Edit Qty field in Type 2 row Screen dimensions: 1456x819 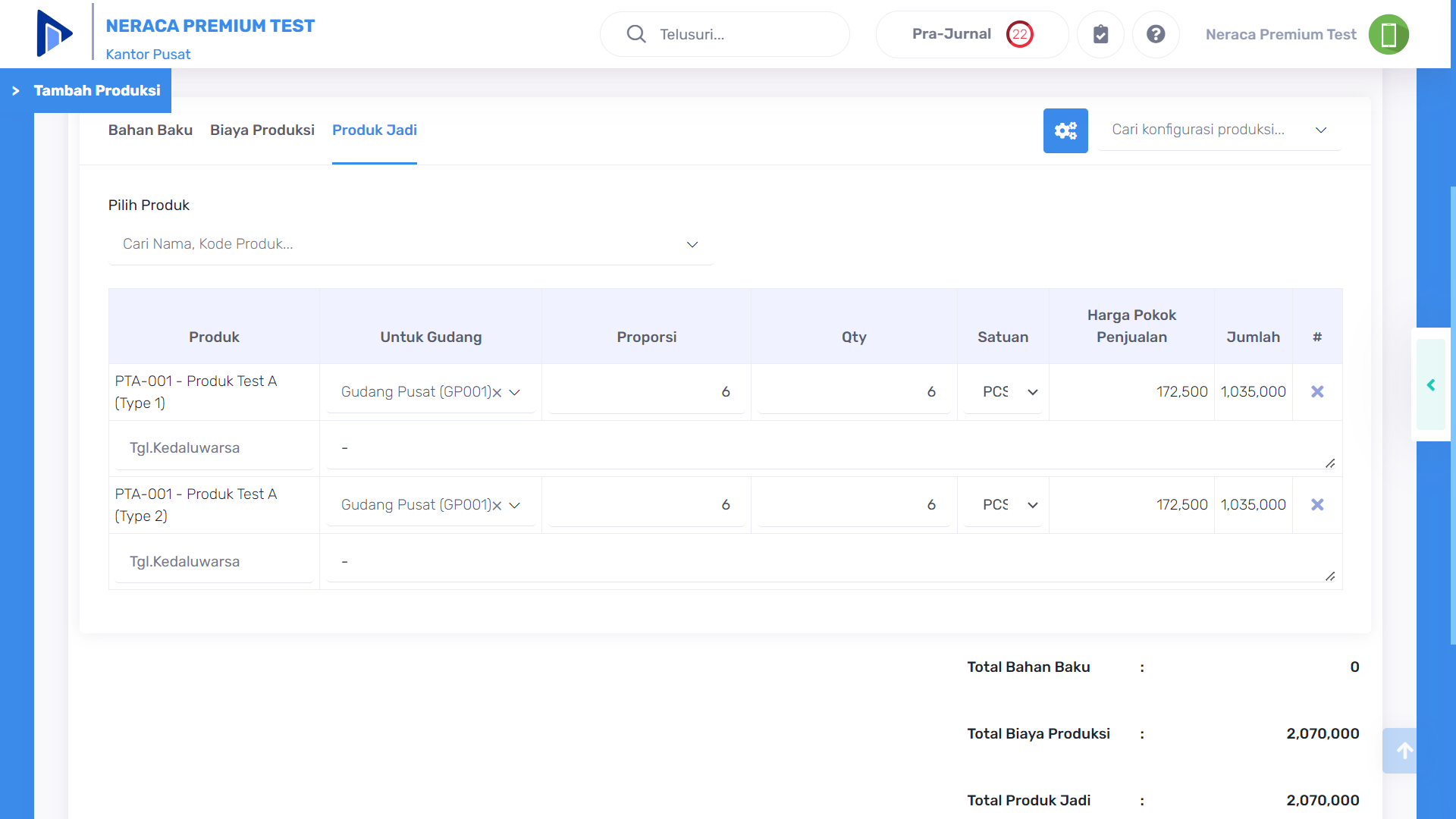(x=854, y=505)
